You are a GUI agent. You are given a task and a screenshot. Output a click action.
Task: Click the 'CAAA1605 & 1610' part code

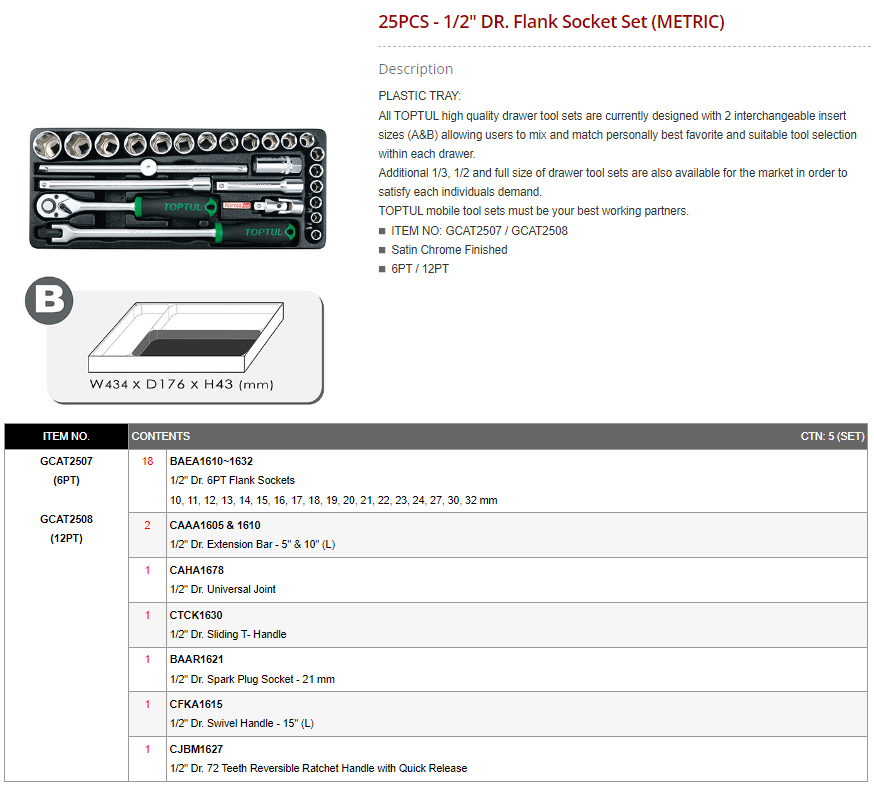215,525
